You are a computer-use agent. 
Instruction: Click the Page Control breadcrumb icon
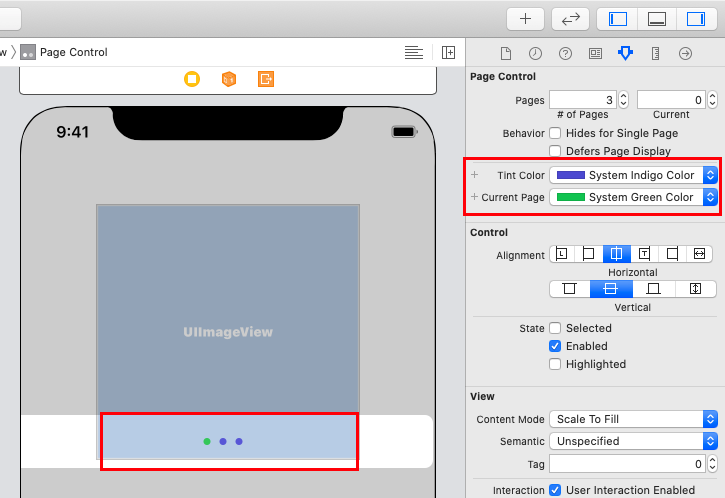pyautogui.click(x=28, y=52)
